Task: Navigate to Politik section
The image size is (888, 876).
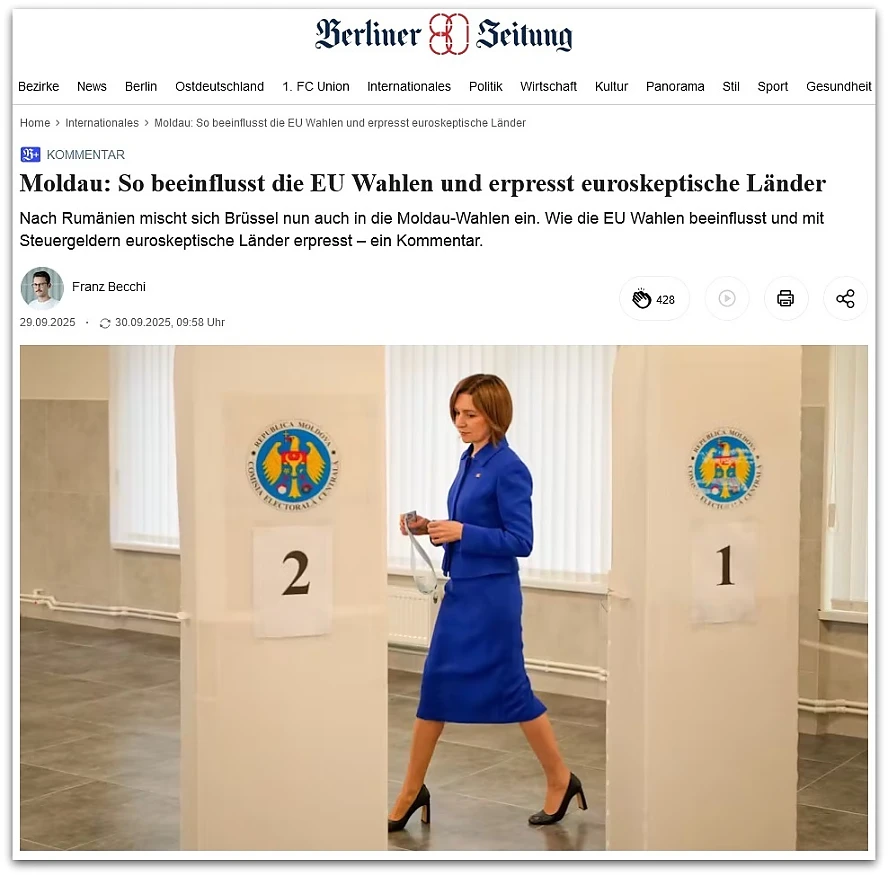Action: 485,87
